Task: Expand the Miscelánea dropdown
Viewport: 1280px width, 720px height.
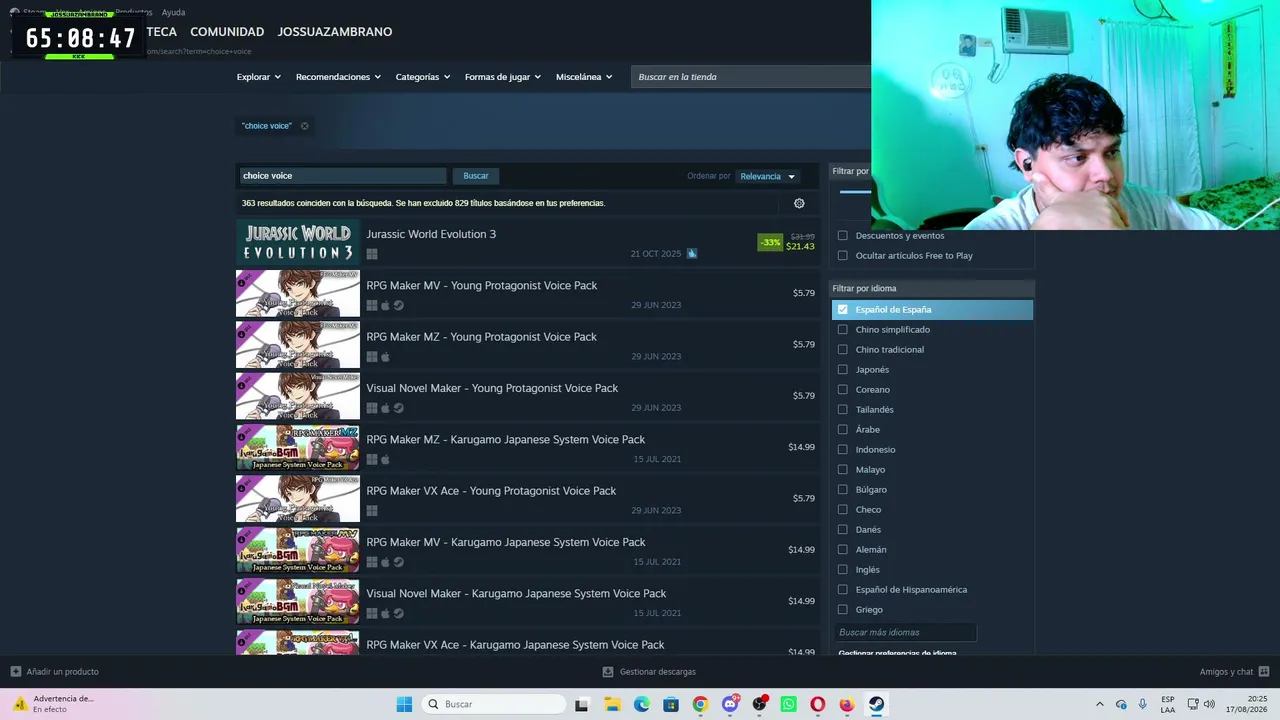Action: [x=584, y=77]
